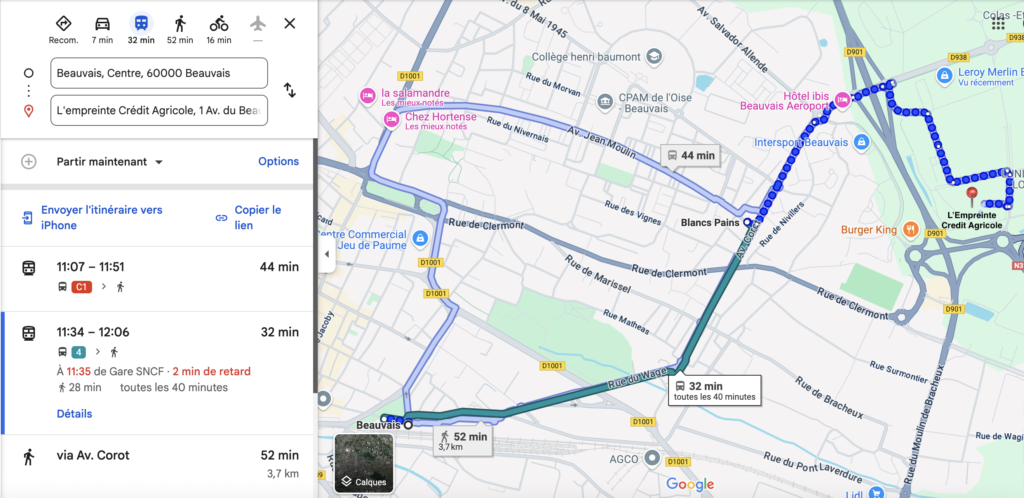Edit the starting point Beauvais field
The height and width of the screenshot is (498, 1024).
[159, 73]
